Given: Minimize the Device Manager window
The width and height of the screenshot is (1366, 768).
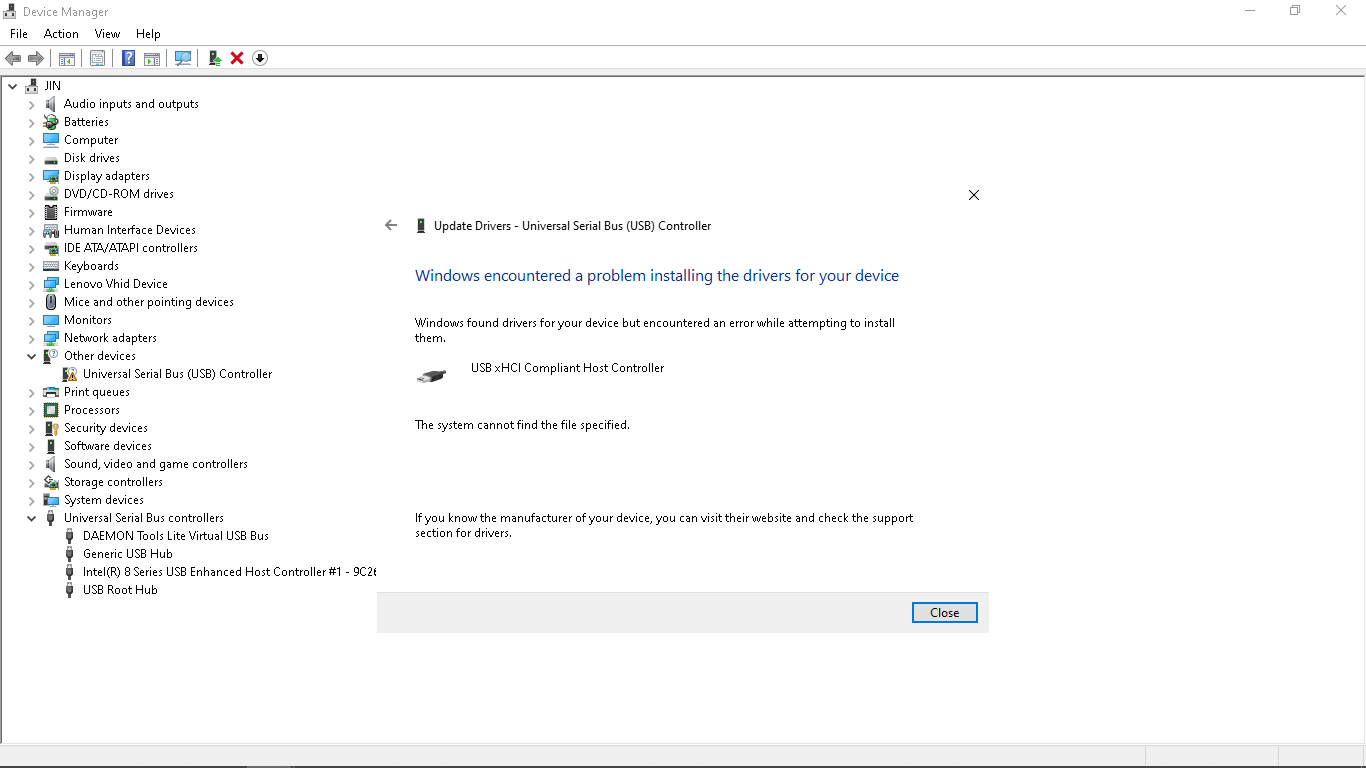Looking at the screenshot, I should (x=1250, y=11).
